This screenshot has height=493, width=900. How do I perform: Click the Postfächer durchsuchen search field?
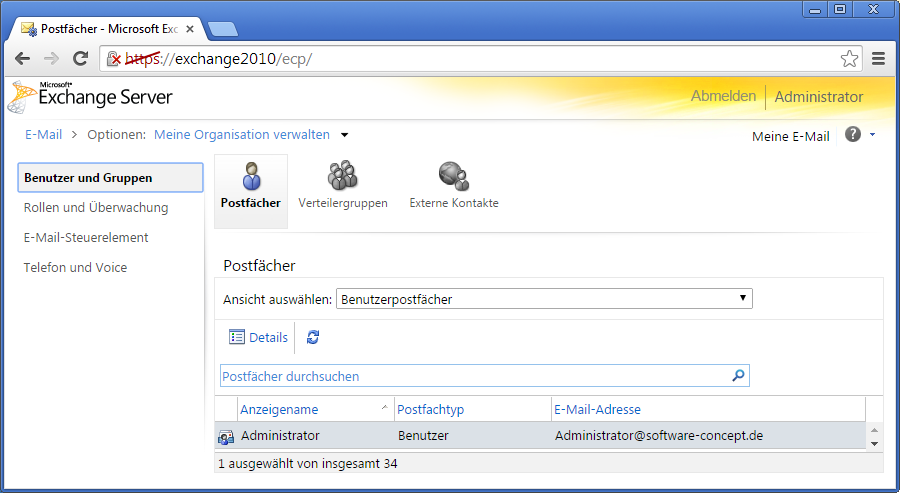[475, 376]
